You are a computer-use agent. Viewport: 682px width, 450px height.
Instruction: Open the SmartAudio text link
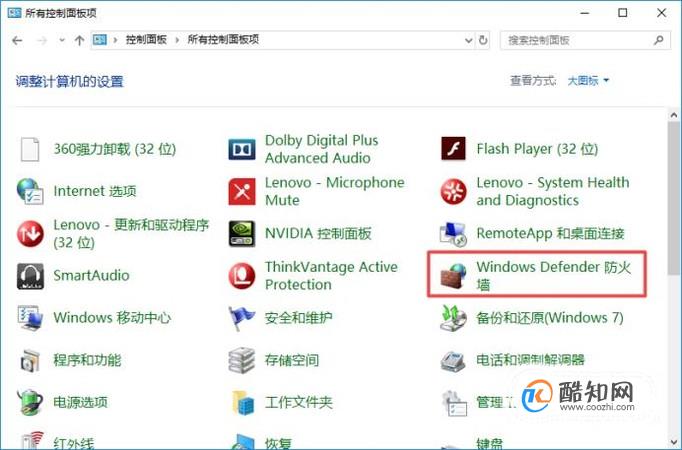tap(91, 275)
